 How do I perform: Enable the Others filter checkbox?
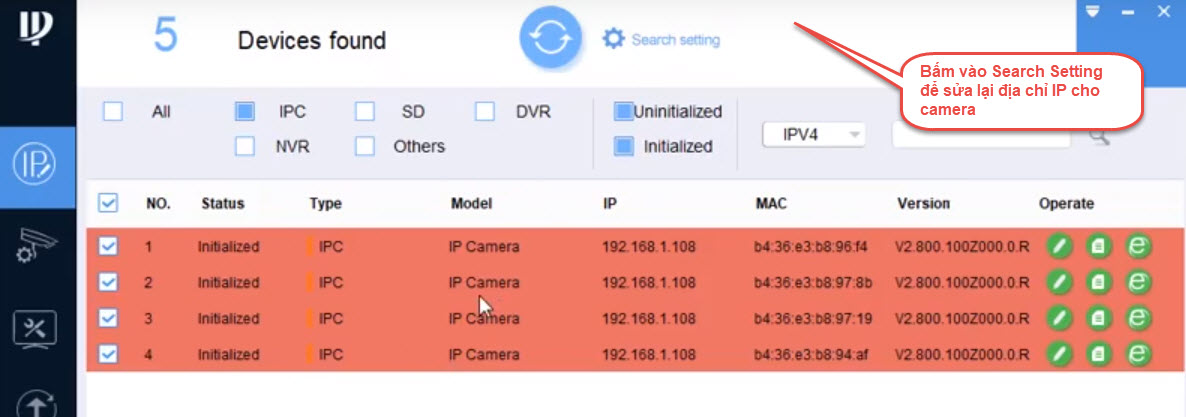point(365,146)
